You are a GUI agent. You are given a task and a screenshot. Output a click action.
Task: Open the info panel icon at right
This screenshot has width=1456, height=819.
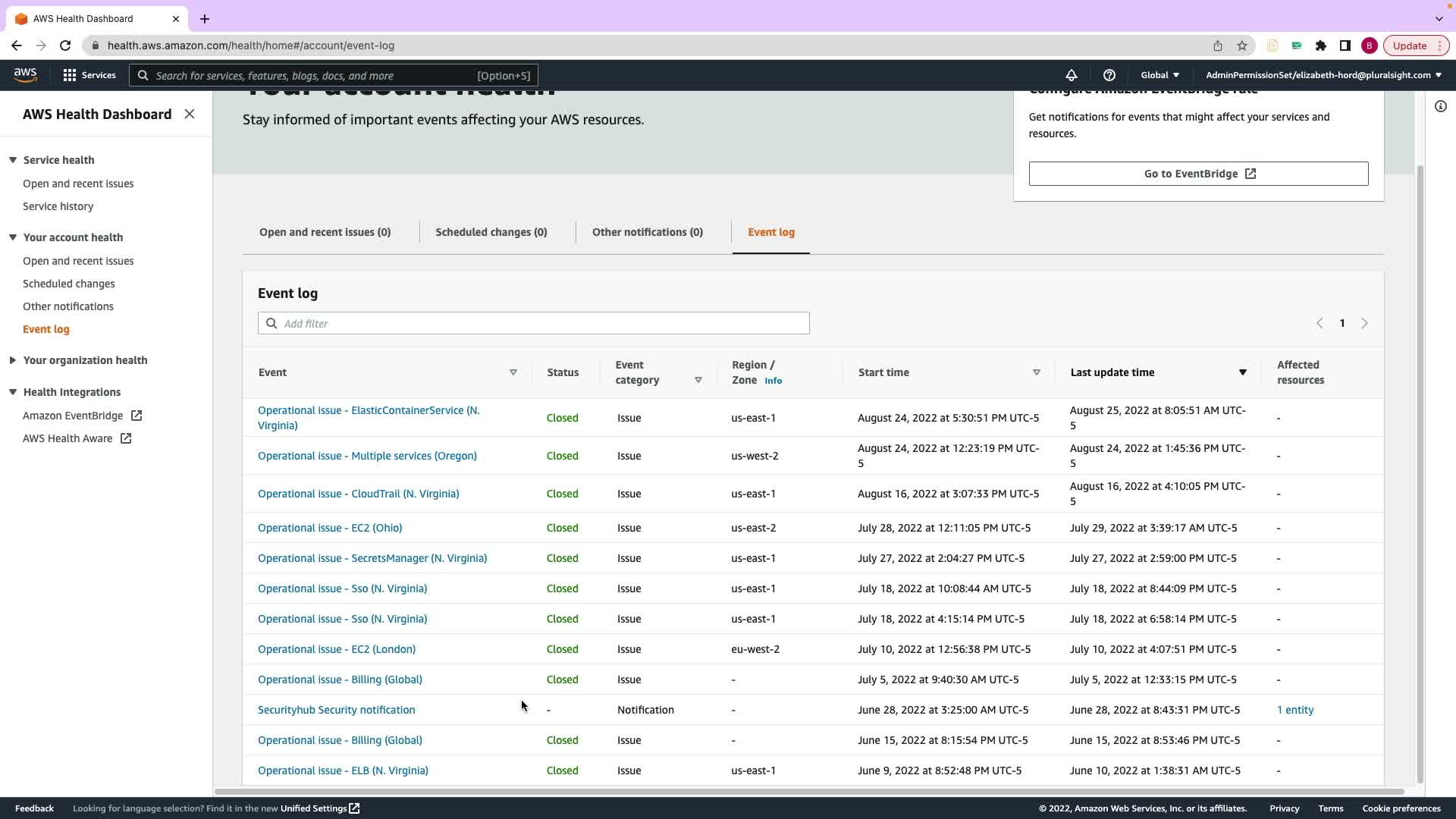[x=1440, y=106]
